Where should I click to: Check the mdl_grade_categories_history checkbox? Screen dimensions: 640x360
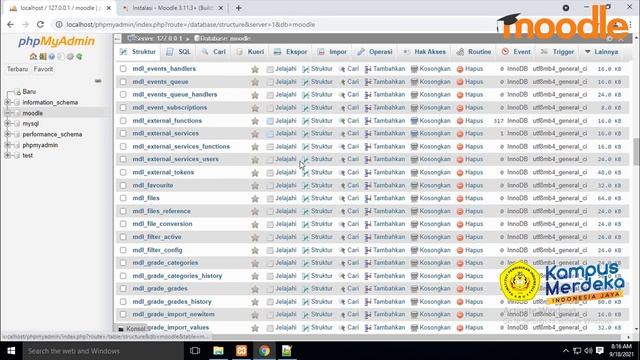(x=123, y=276)
